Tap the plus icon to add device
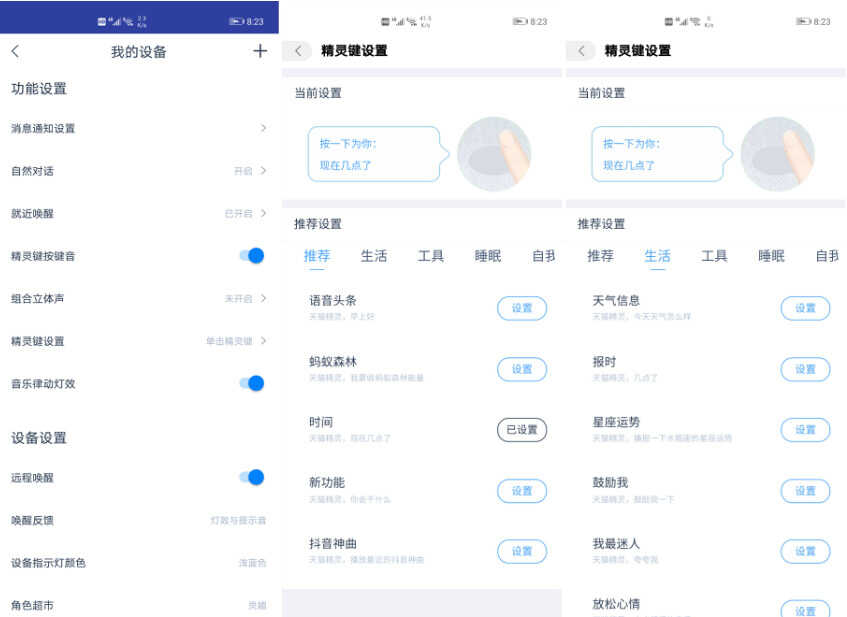Viewport: 847px width, 617px height. click(260, 51)
